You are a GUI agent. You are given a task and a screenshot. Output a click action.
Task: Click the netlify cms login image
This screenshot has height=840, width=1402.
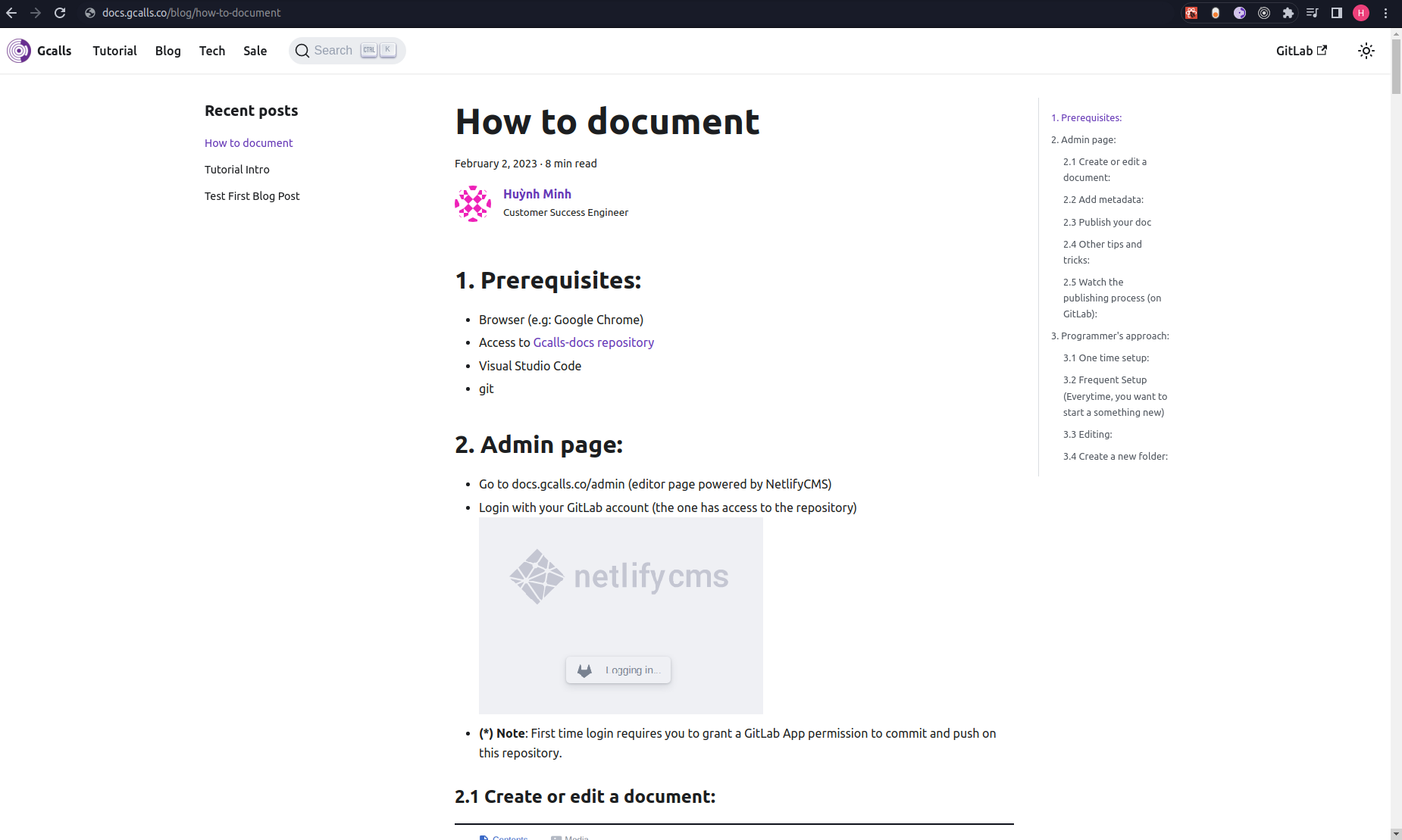pyautogui.click(x=621, y=616)
